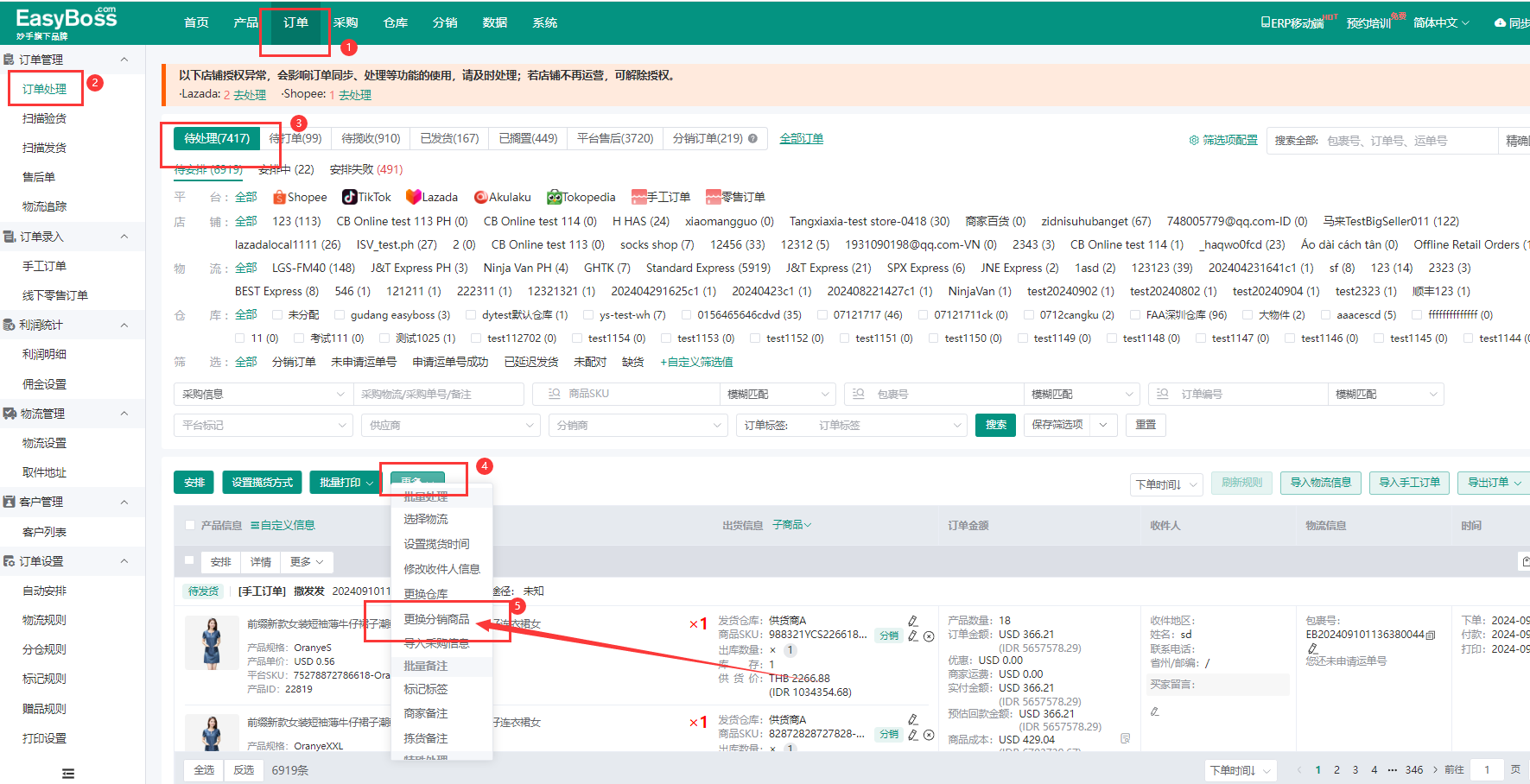The image size is (1530, 784).
Task: Click the 订单管理 sidebar section icon
Action: pos(9,60)
